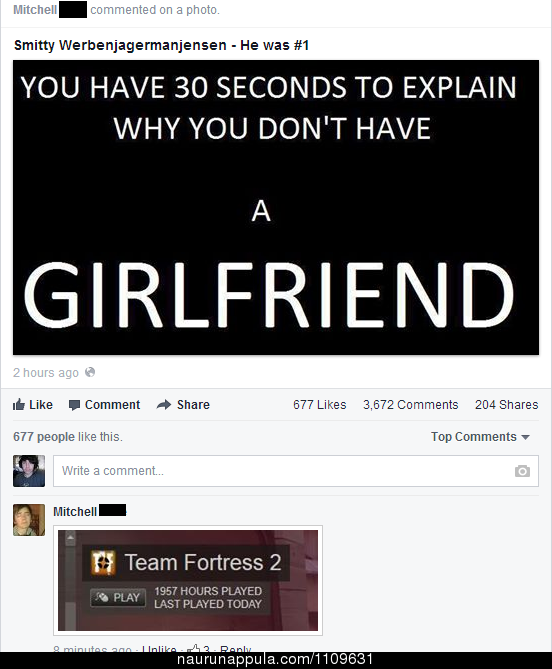Image resolution: width=552 pixels, height=669 pixels.
Task: Open the 677 Likes count
Action: point(320,404)
